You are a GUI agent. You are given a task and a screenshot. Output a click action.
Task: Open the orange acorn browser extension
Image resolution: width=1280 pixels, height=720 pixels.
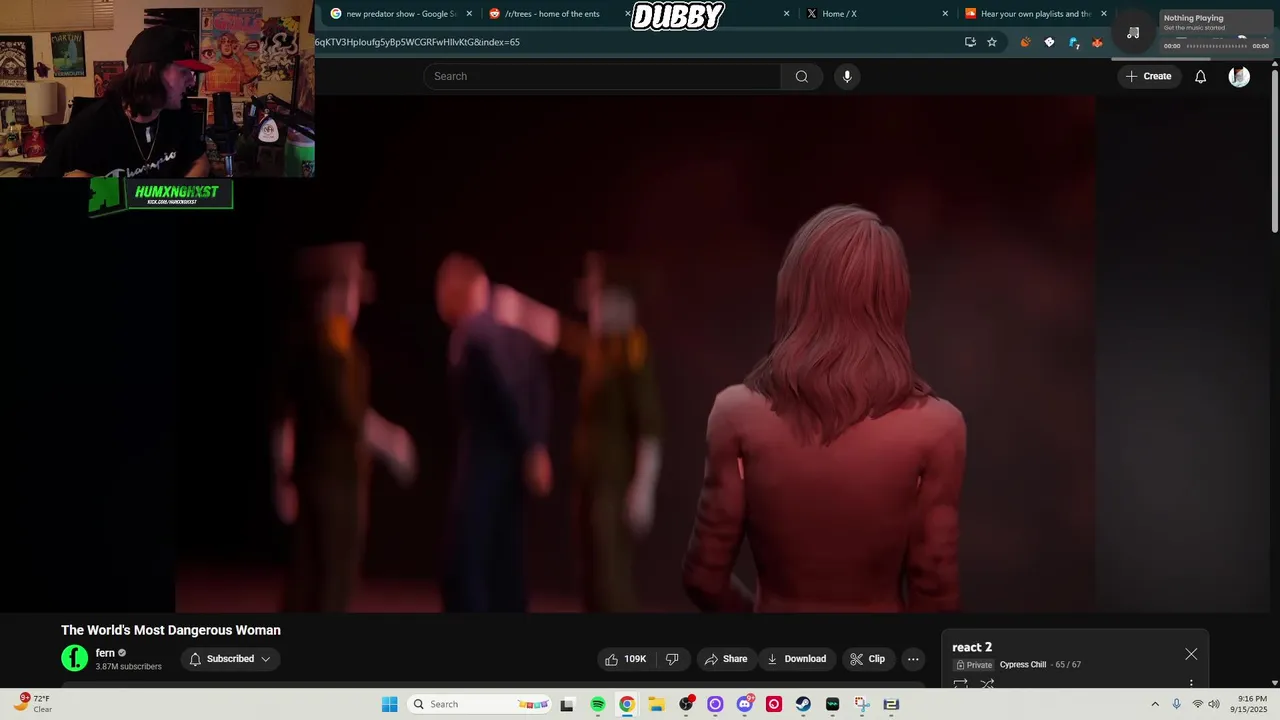[1025, 42]
